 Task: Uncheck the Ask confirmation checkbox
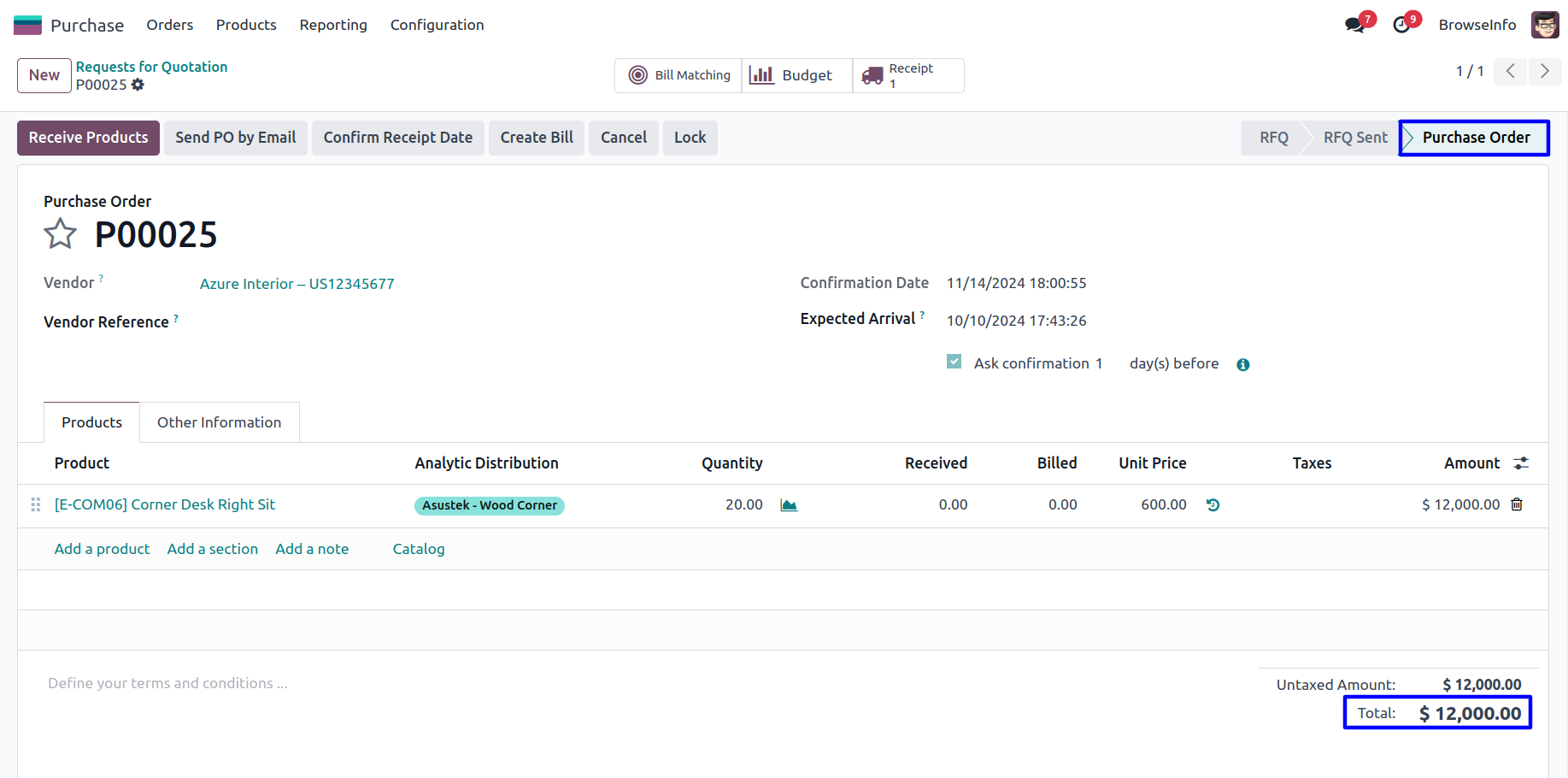[x=954, y=362]
